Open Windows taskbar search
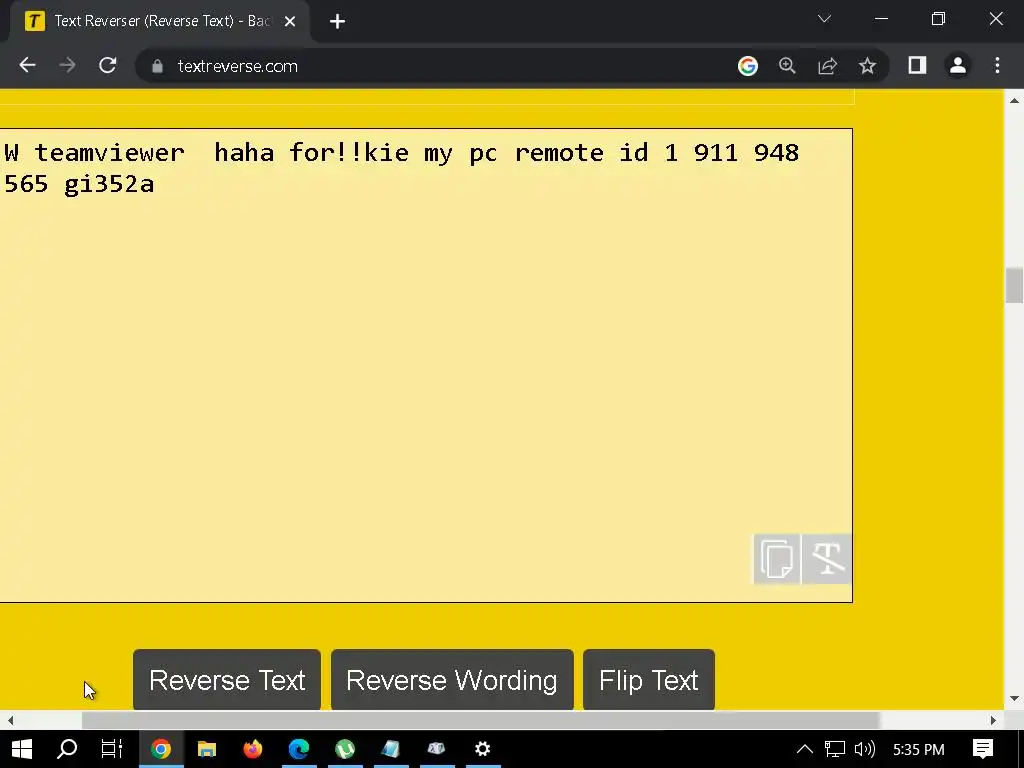 pos(67,748)
